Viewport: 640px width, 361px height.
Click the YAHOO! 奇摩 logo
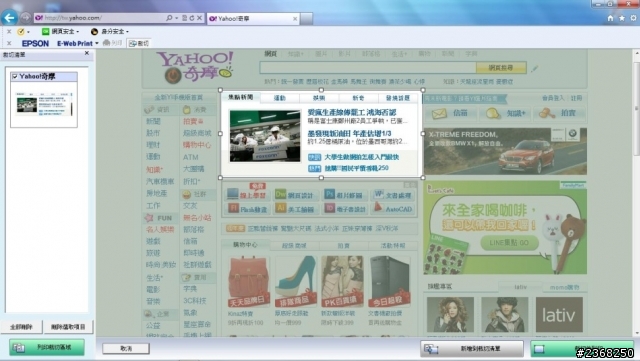195,67
